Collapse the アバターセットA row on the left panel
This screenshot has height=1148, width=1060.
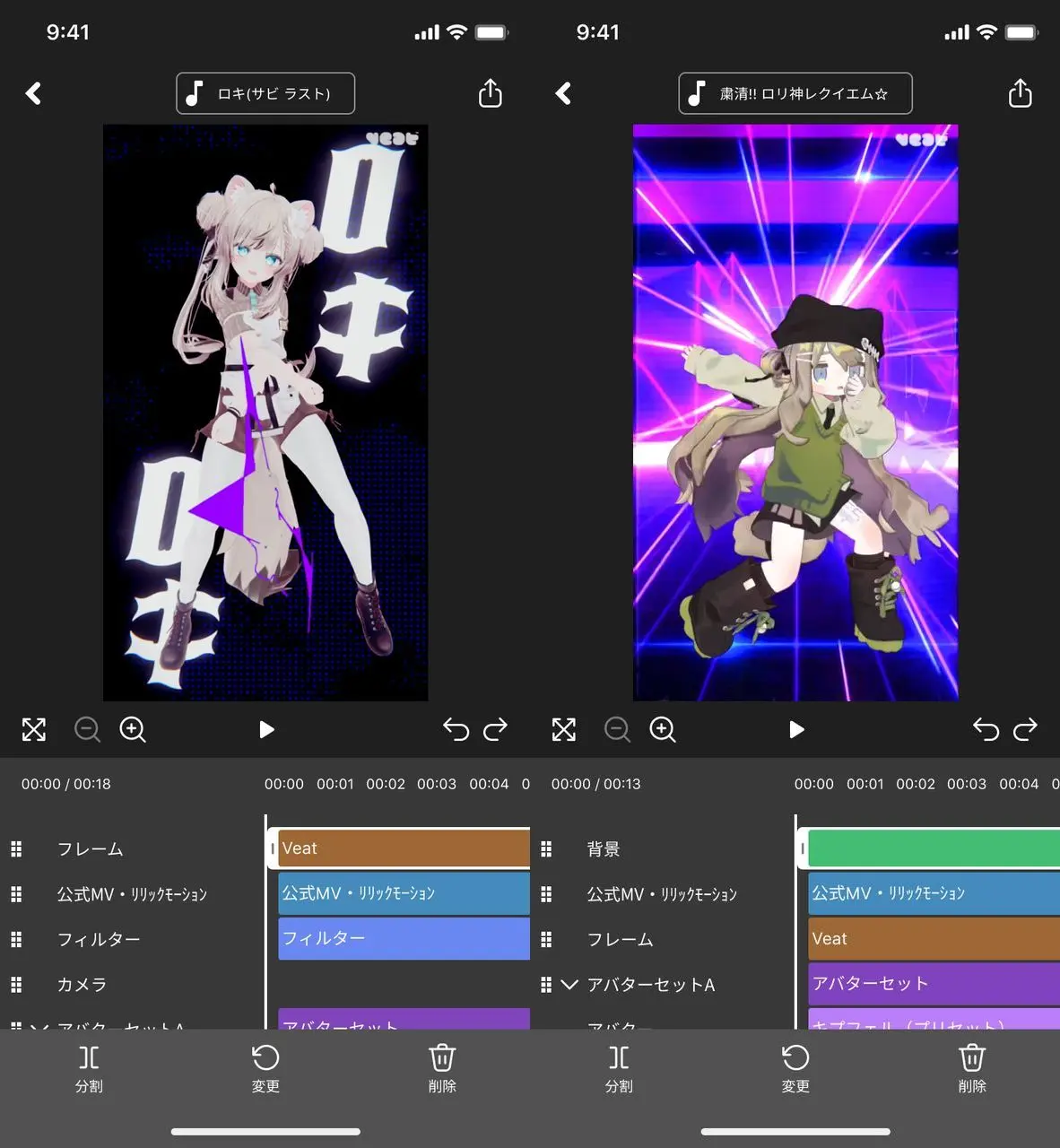point(36,1027)
